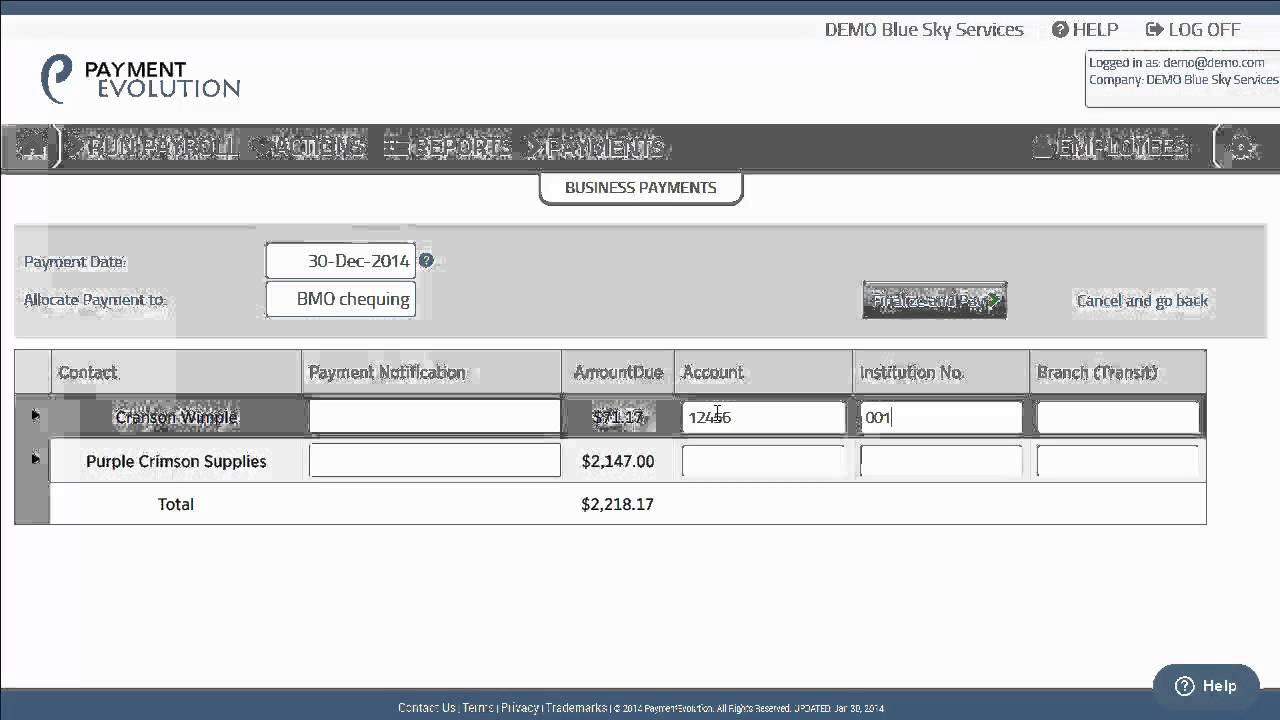Image resolution: width=1280 pixels, height=720 pixels.
Task: Click the Finalize and Pay button
Action: 935,300
